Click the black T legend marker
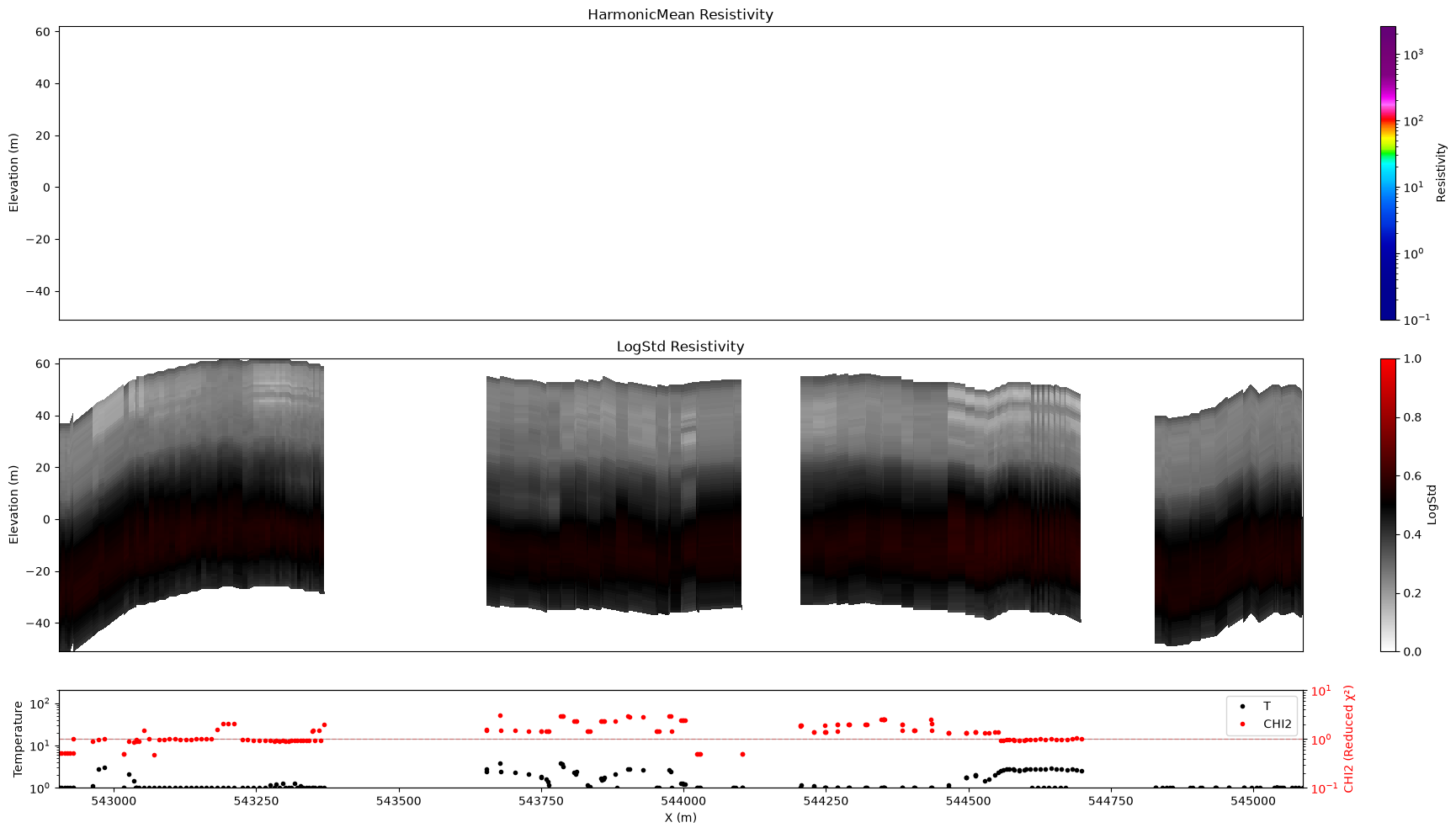 (x=1242, y=707)
